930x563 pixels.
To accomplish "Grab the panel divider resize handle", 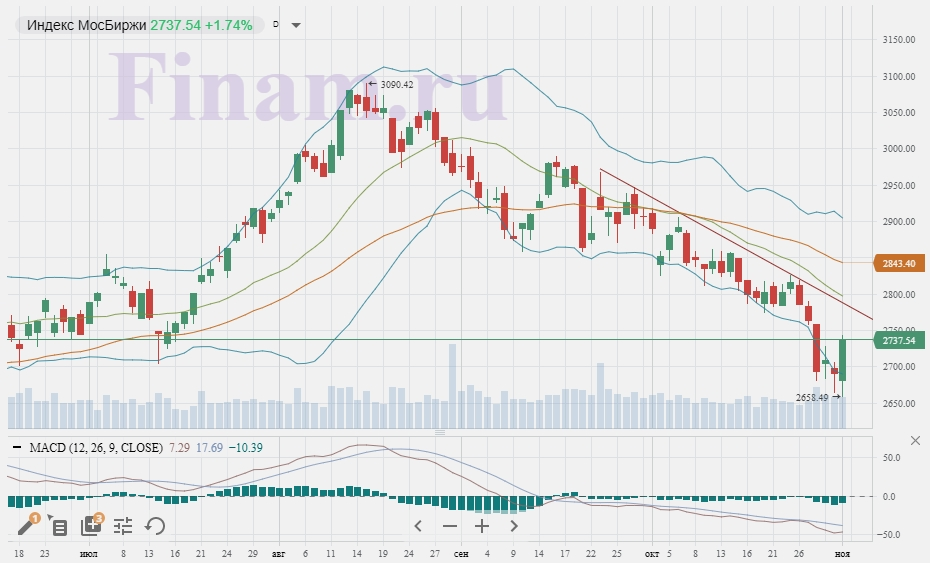I will (438, 433).
